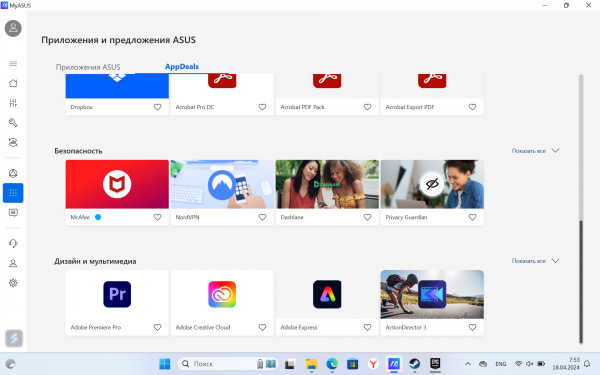Favorite Privacy Guardian with its heart
The image size is (600, 375).
pyautogui.click(x=472, y=217)
